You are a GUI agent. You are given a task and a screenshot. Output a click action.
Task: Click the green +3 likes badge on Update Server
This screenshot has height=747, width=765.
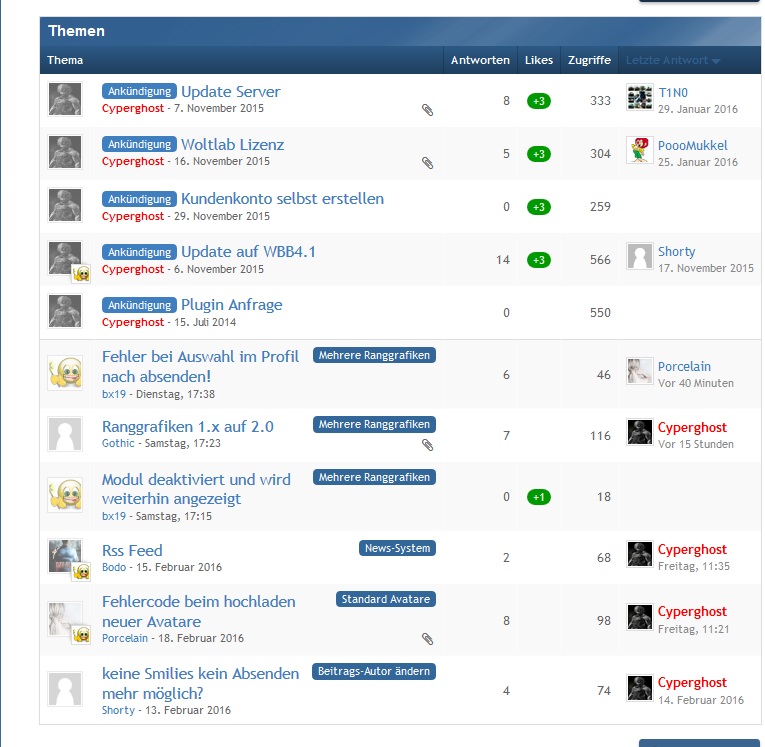pos(538,101)
